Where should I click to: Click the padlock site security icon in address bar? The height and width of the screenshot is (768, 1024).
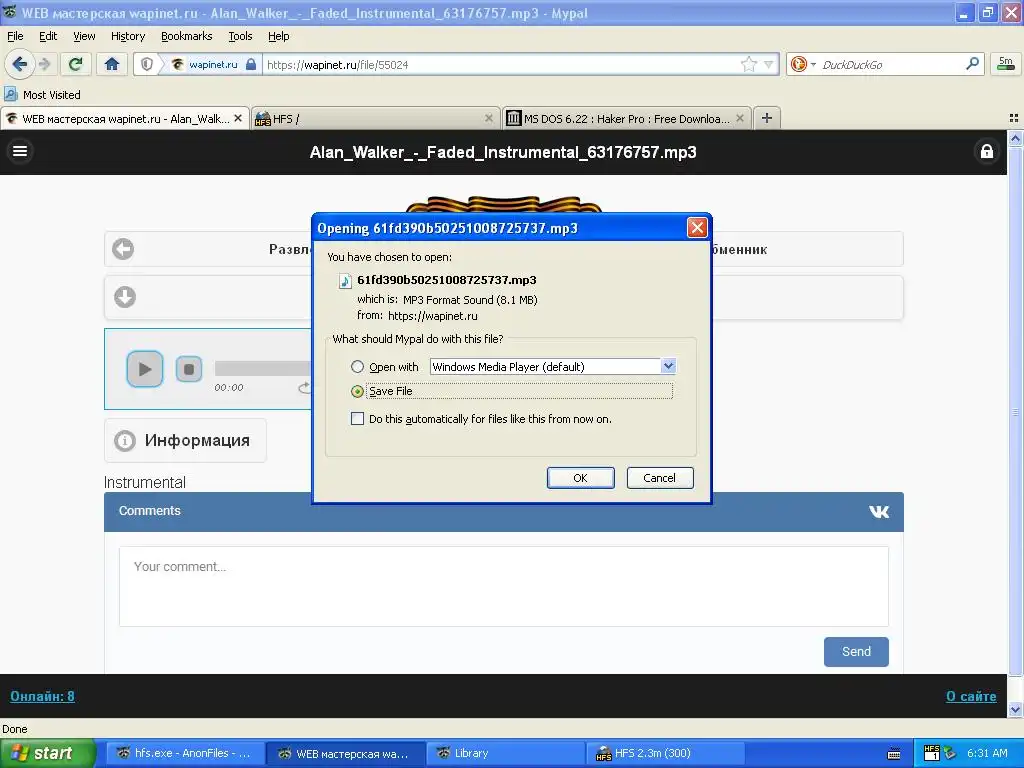(251, 64)
